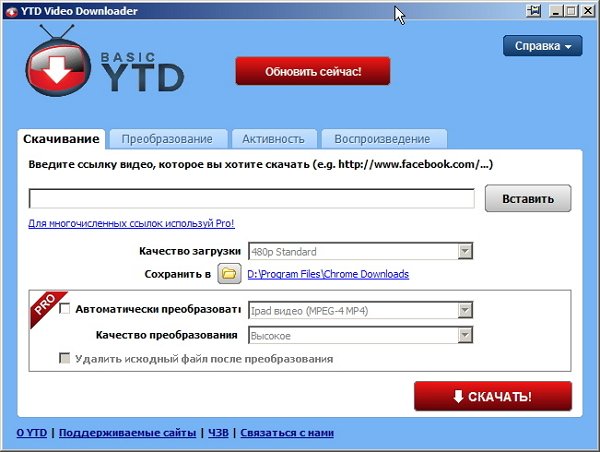Click the Вставить button
This screenshot has width=600, height=452.
tap(528, 198)
